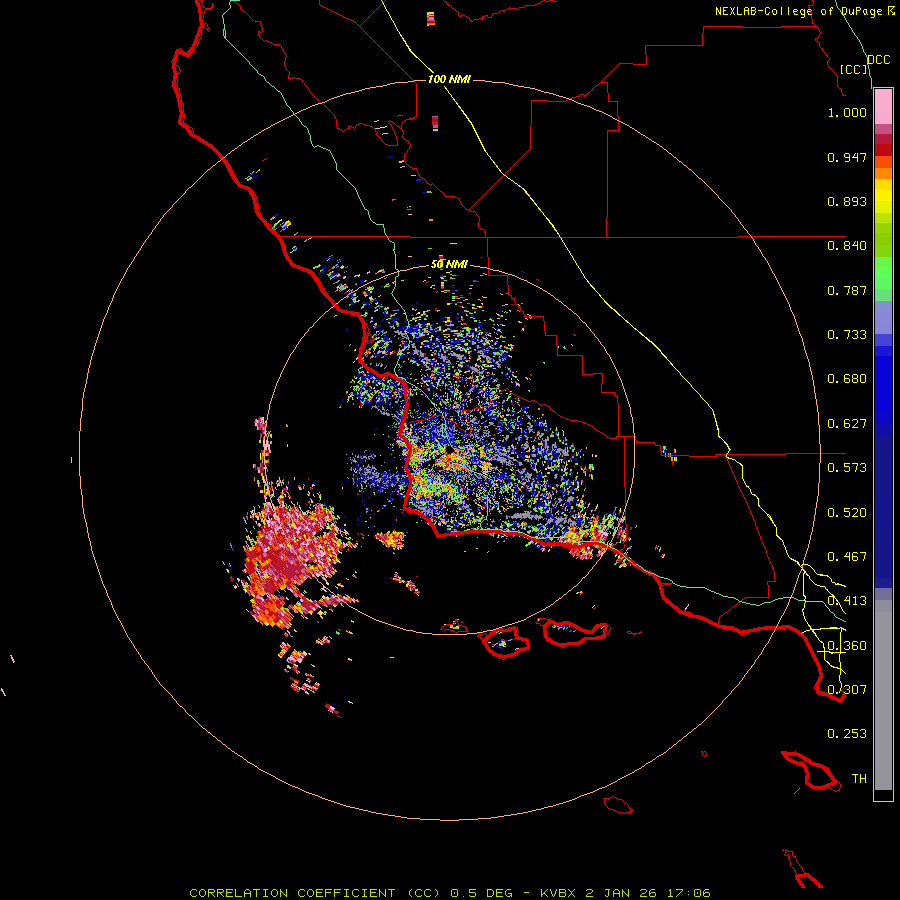This screenshot has height=900, width=900.
Task: Select the 1.000 value on color scale
Action: tap(847, 112)
